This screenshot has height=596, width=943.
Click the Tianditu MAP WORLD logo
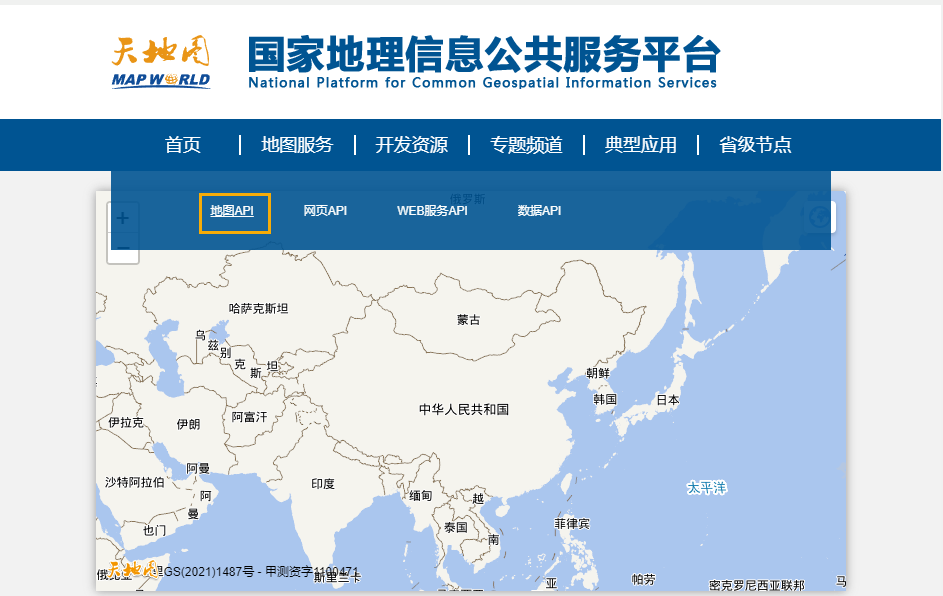pyautogui.click(x=160, y=62)
